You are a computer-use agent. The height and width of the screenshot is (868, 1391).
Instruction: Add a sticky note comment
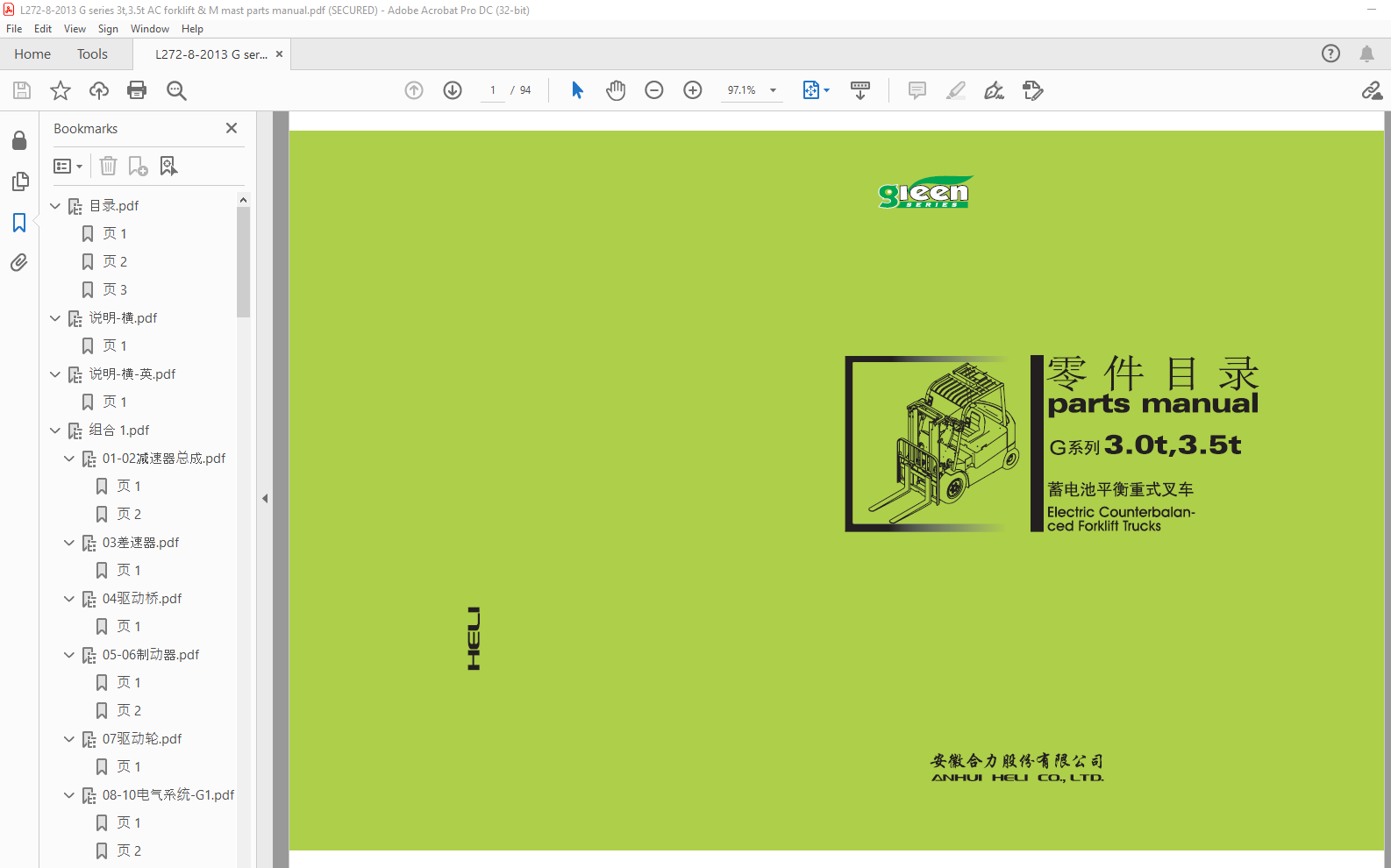tap(917, 90)
